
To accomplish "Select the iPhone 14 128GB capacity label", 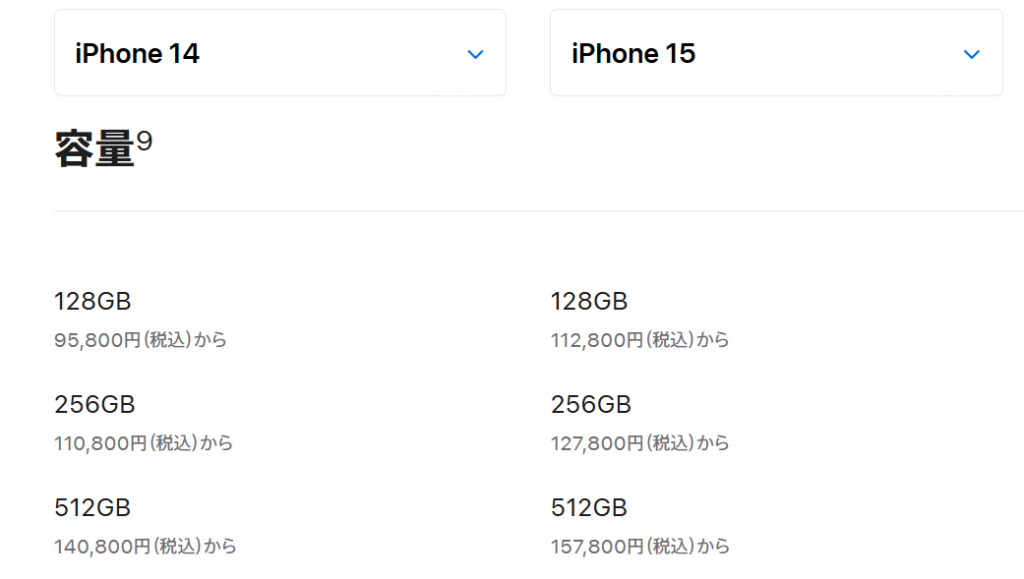I will click(93, 302).
